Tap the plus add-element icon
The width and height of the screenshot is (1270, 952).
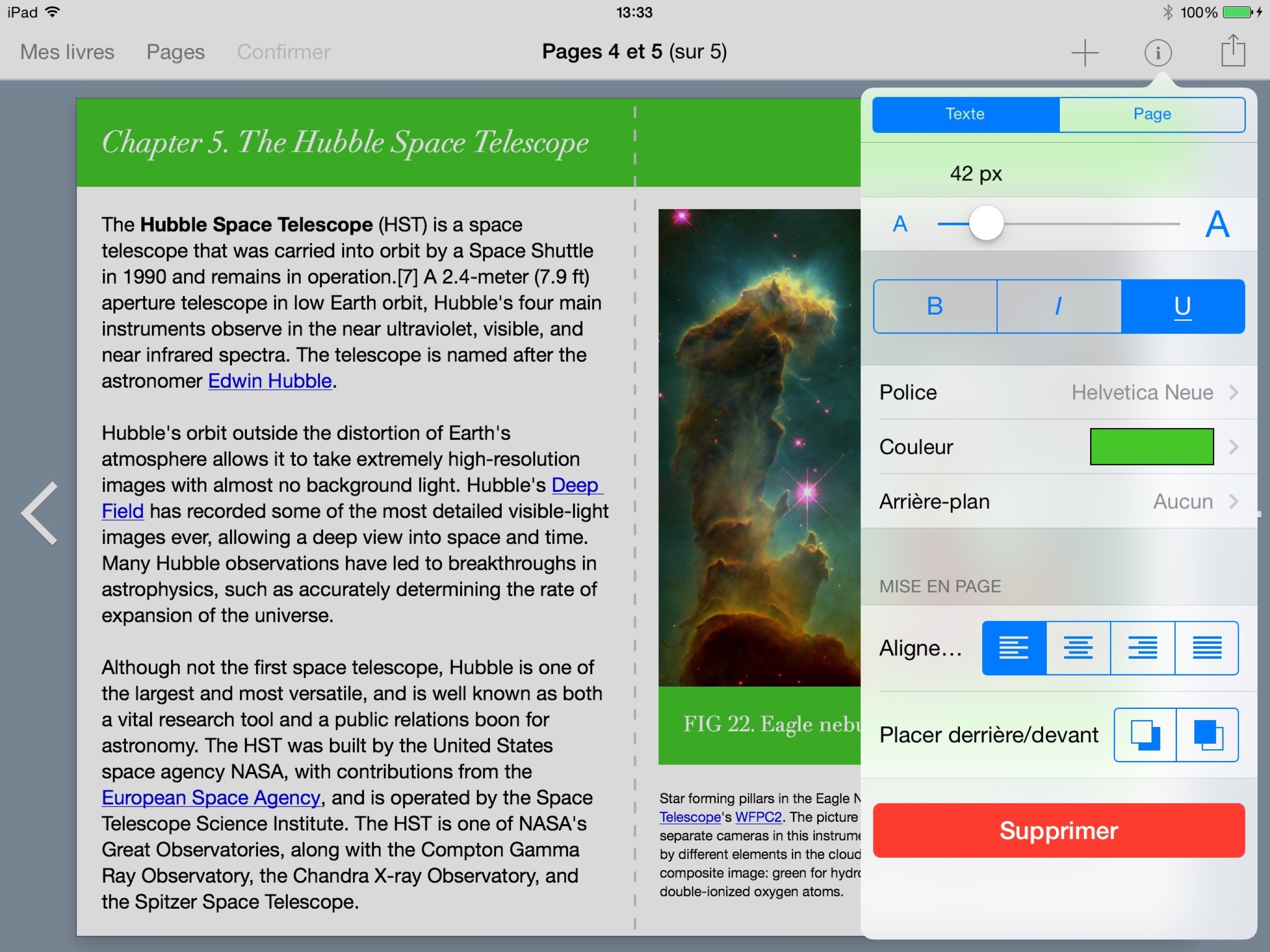[x=1084, y=52]
